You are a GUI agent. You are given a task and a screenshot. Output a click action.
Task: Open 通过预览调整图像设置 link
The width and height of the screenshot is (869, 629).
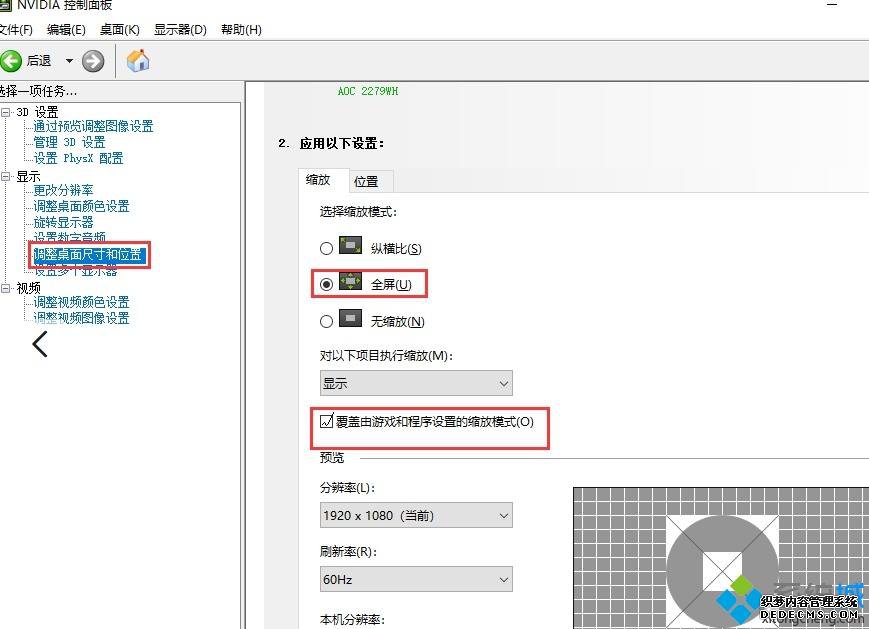pos(93,126)
